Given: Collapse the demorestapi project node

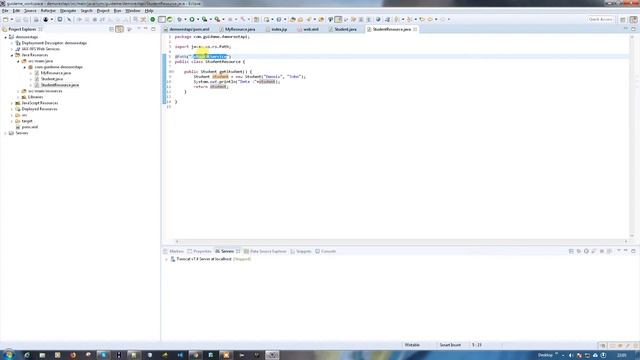Looking at the screenshot, I should [x=6, y=37].
